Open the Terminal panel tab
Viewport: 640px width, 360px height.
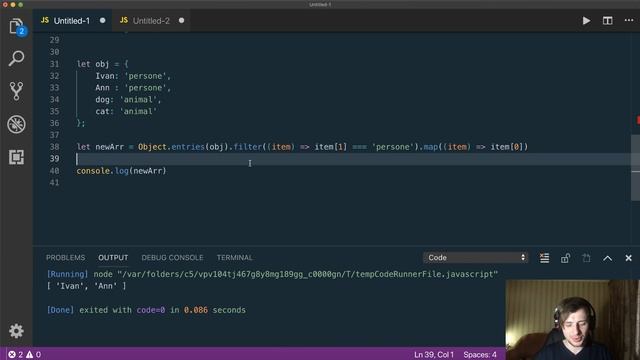click(235, 258)
